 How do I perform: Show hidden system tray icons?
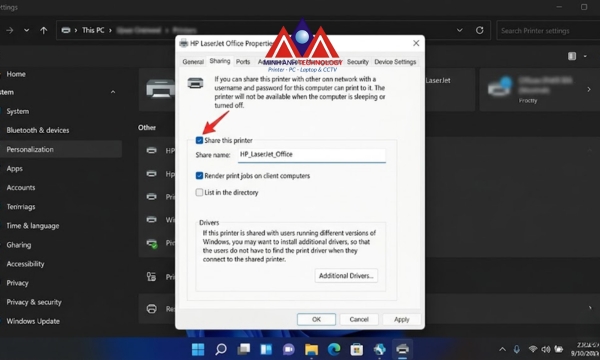502,349
